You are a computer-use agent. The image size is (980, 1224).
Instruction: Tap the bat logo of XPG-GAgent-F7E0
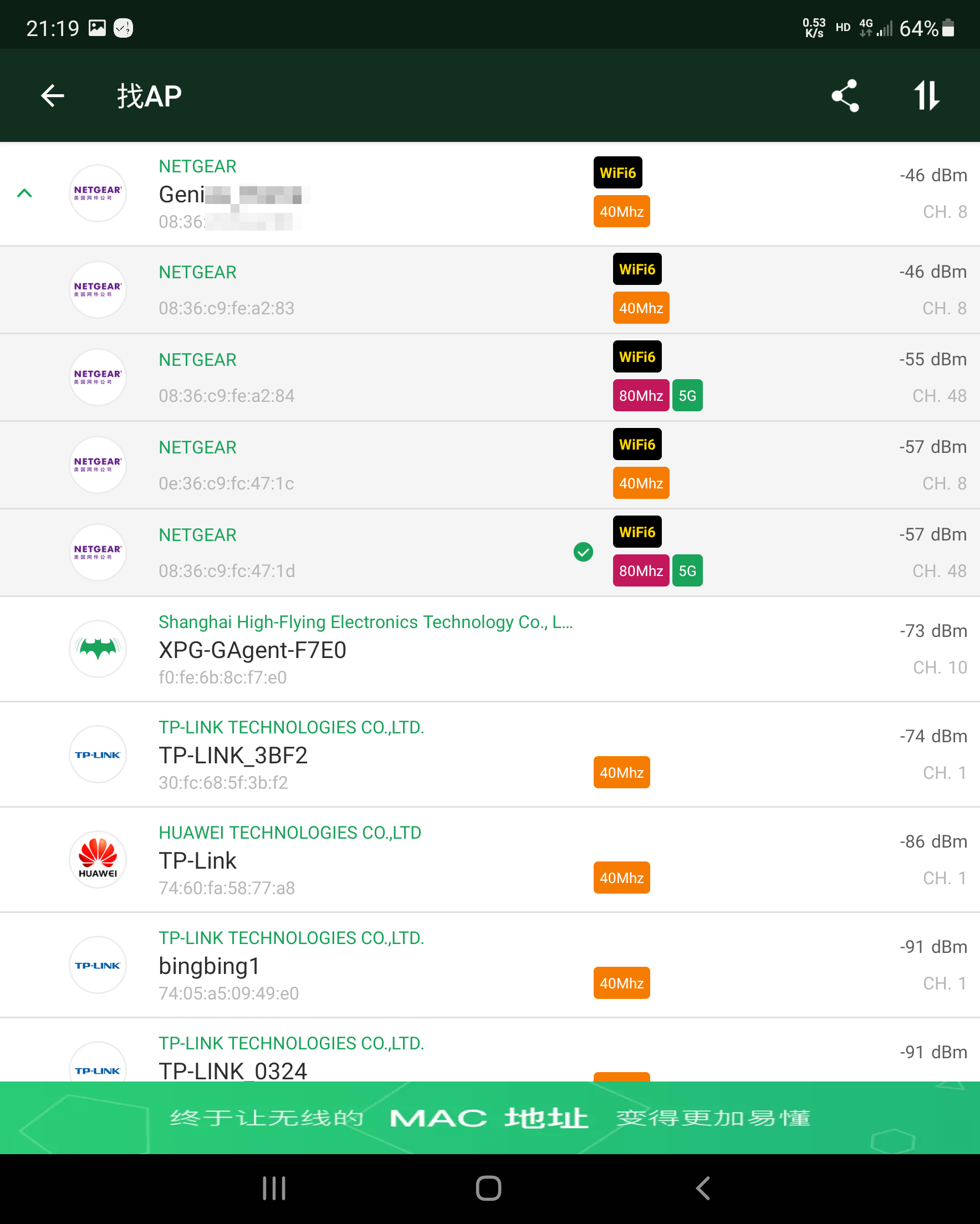point(98,649)
